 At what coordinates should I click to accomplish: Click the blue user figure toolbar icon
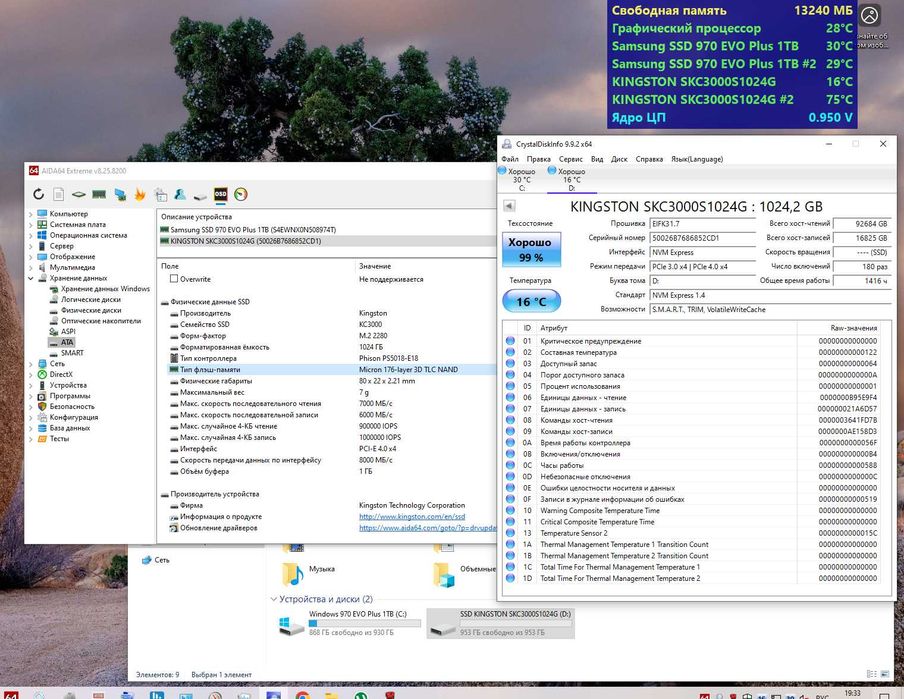(x=180, y=194)
